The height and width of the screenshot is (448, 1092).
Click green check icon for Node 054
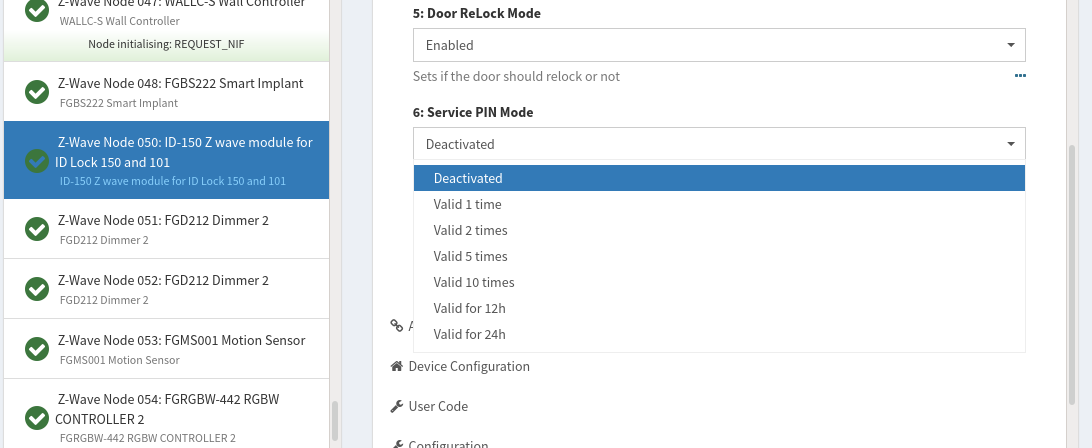[x=37, y=417]
